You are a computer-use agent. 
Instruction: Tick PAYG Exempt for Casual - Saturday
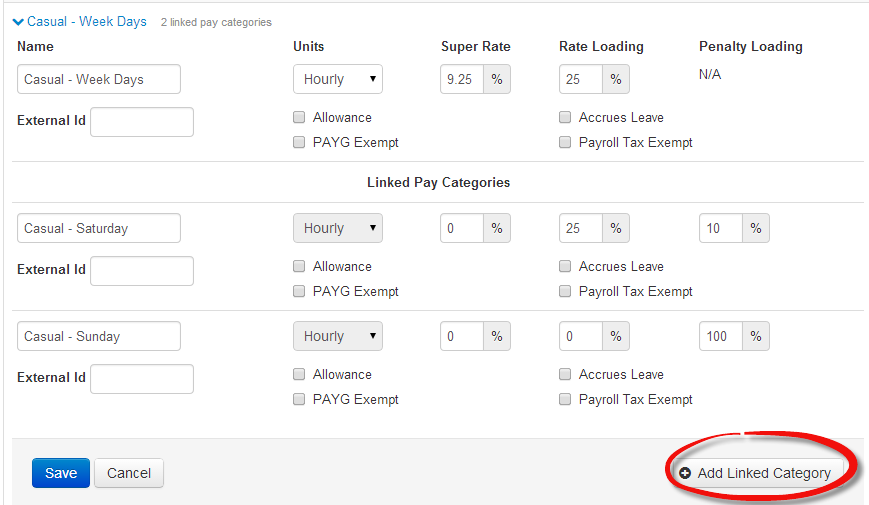(299, 291)
